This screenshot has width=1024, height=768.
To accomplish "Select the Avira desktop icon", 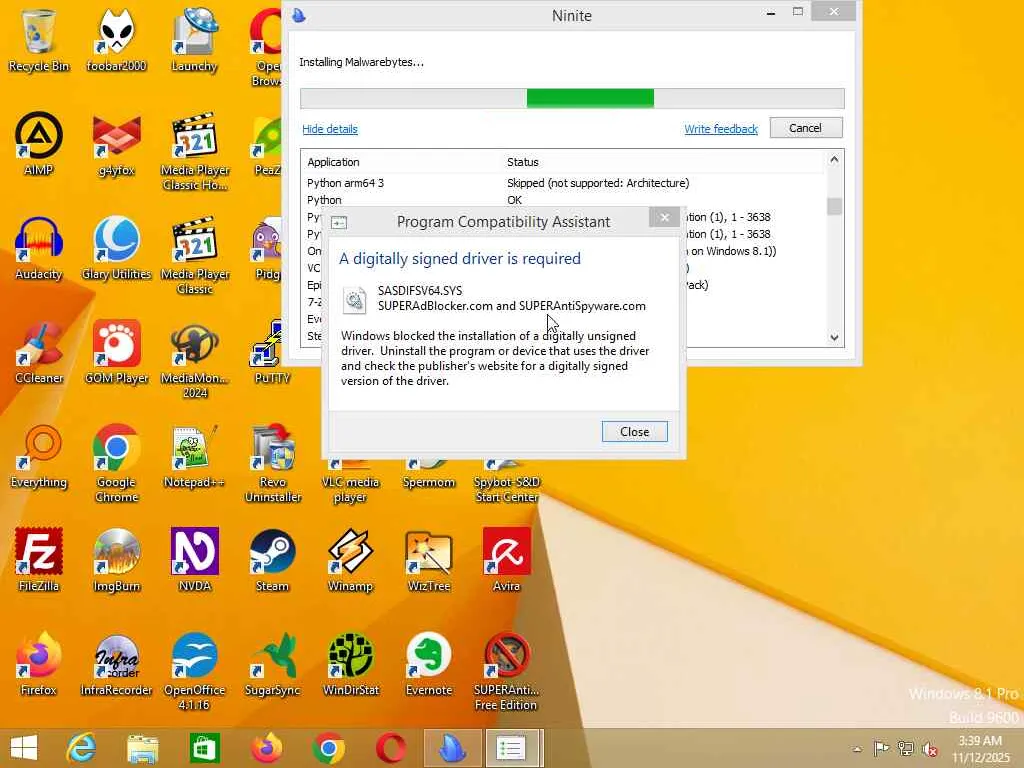I will pyautogui.click(x=506, y=559).
